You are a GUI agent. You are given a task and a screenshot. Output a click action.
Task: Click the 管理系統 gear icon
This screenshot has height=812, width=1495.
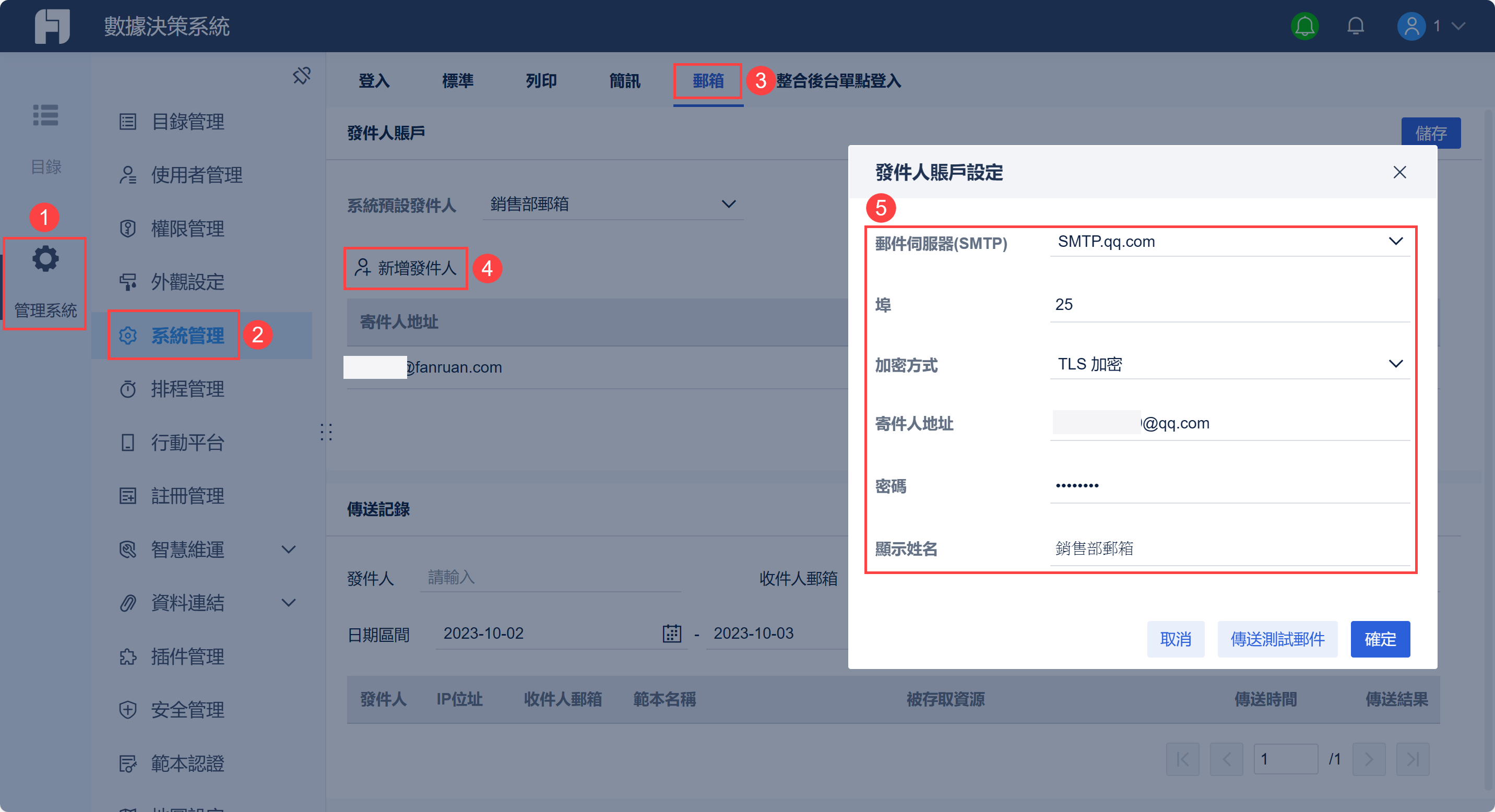coord(45,259)
